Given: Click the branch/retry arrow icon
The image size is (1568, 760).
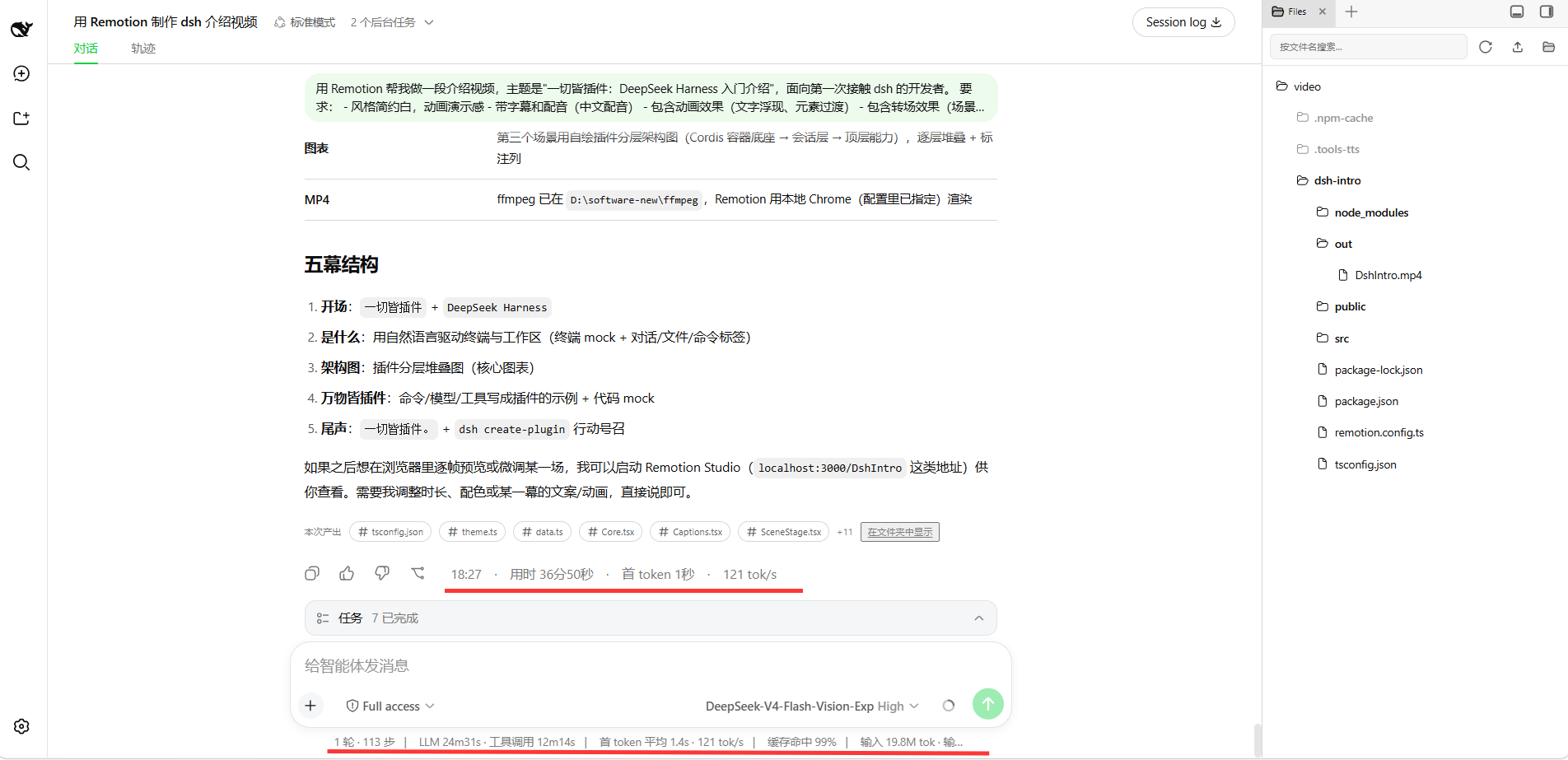Looking at the screenshot, I should click(418, 573).
